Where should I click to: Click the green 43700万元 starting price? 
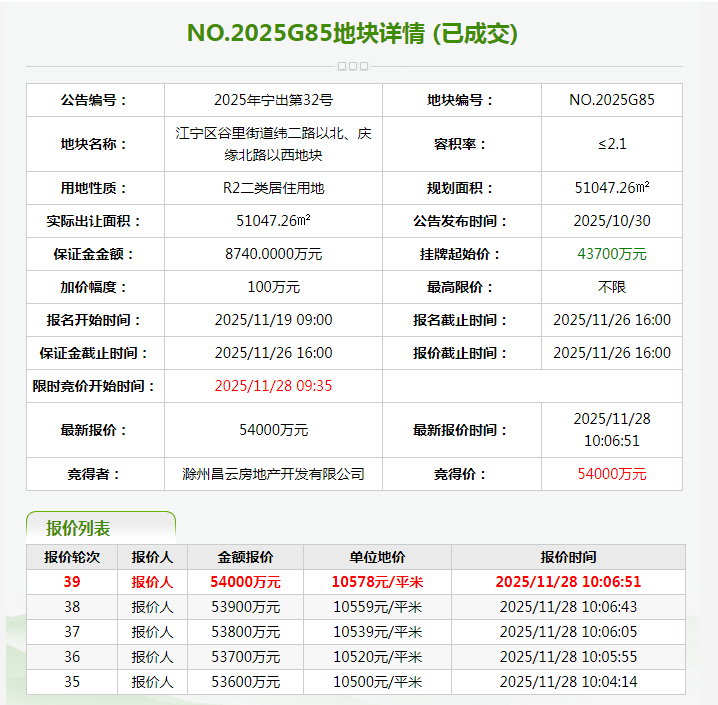[x=612, y=254]
